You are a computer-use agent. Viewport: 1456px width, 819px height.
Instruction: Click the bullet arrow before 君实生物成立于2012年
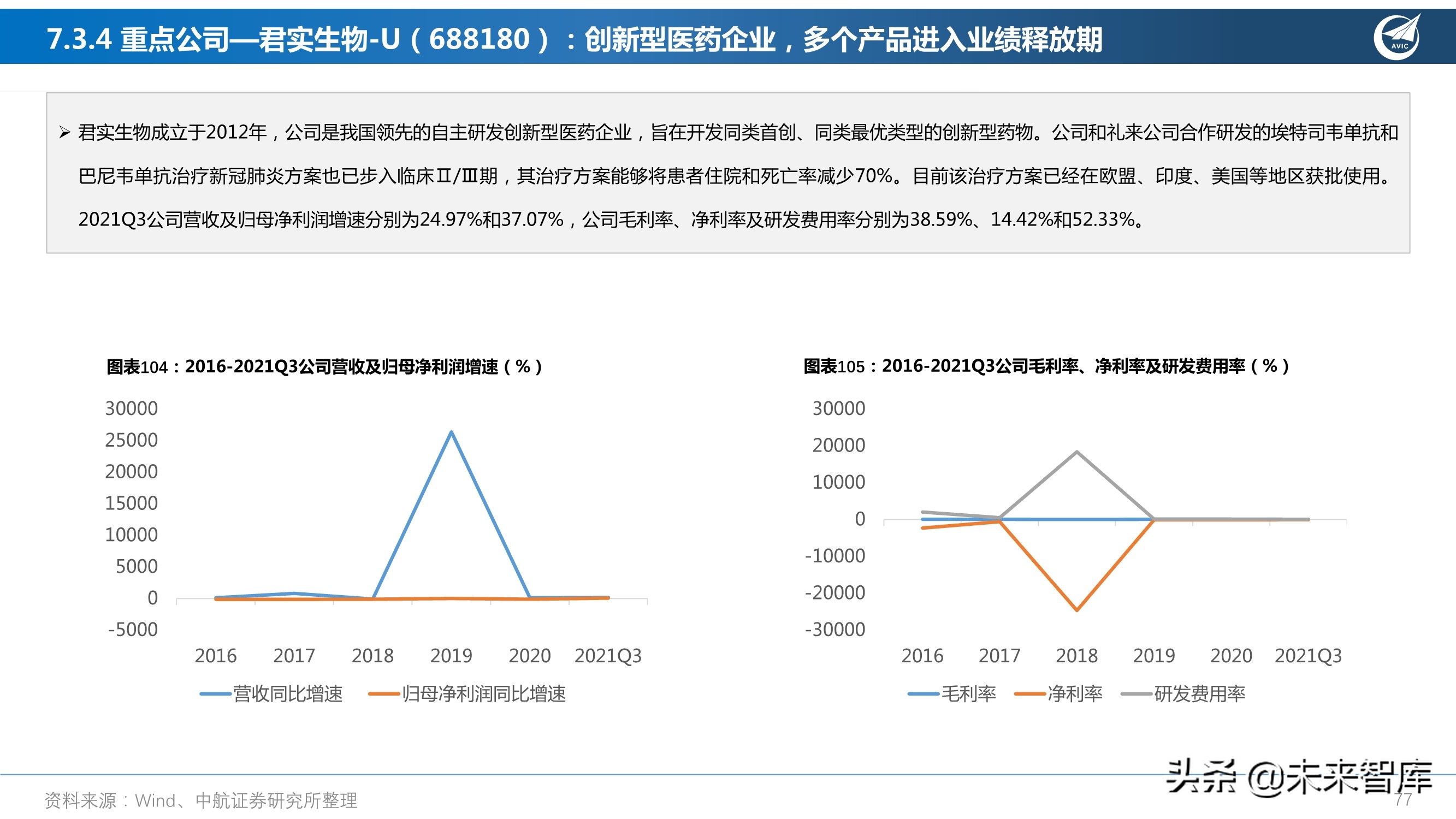[x=64, y=133]
